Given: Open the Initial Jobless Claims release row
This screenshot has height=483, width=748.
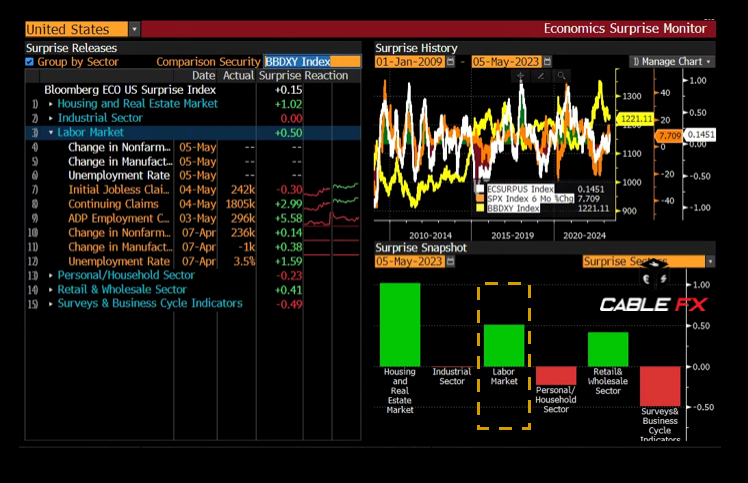Looking at the screenshot, I should [x=193, y=189].
